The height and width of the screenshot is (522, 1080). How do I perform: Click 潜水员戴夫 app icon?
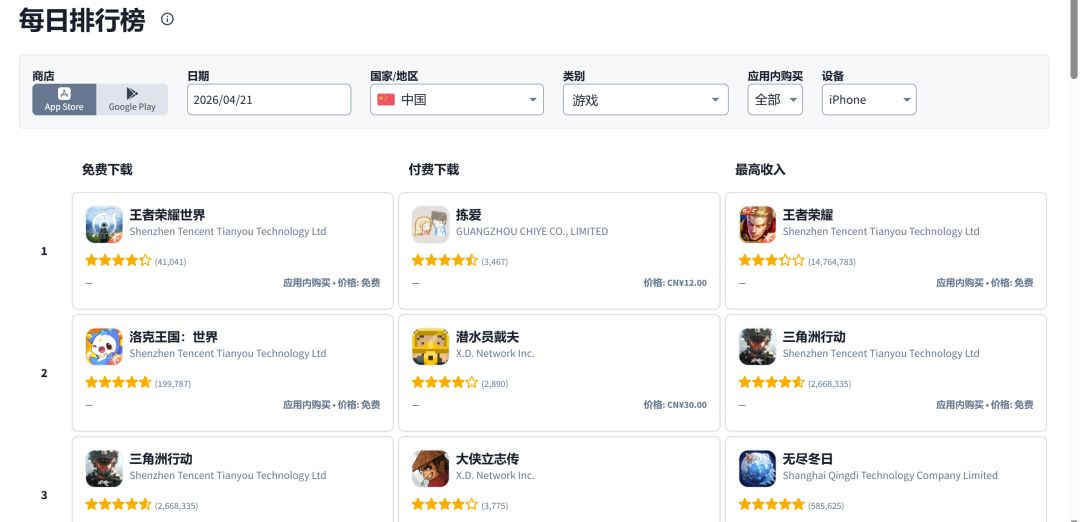pyautogui.click(x=430, y=346)
